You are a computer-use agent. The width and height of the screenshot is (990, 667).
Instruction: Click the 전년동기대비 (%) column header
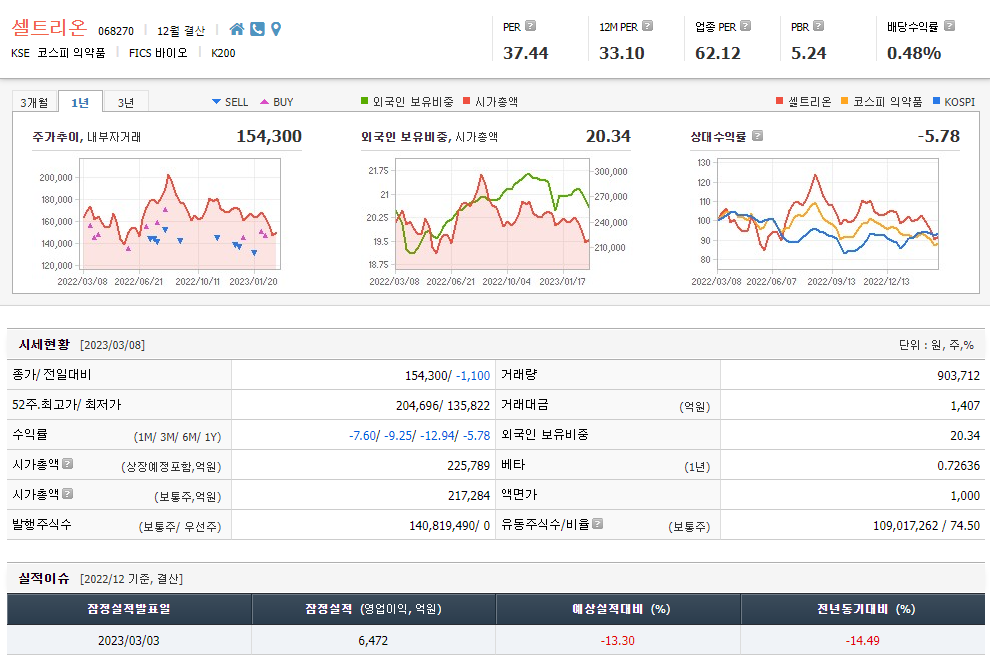click(862, 609)
